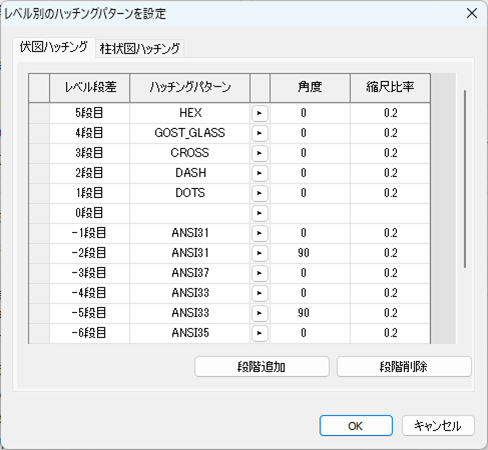
Task: Click arrow button in the -4段目 row
Action: (260, 293)
